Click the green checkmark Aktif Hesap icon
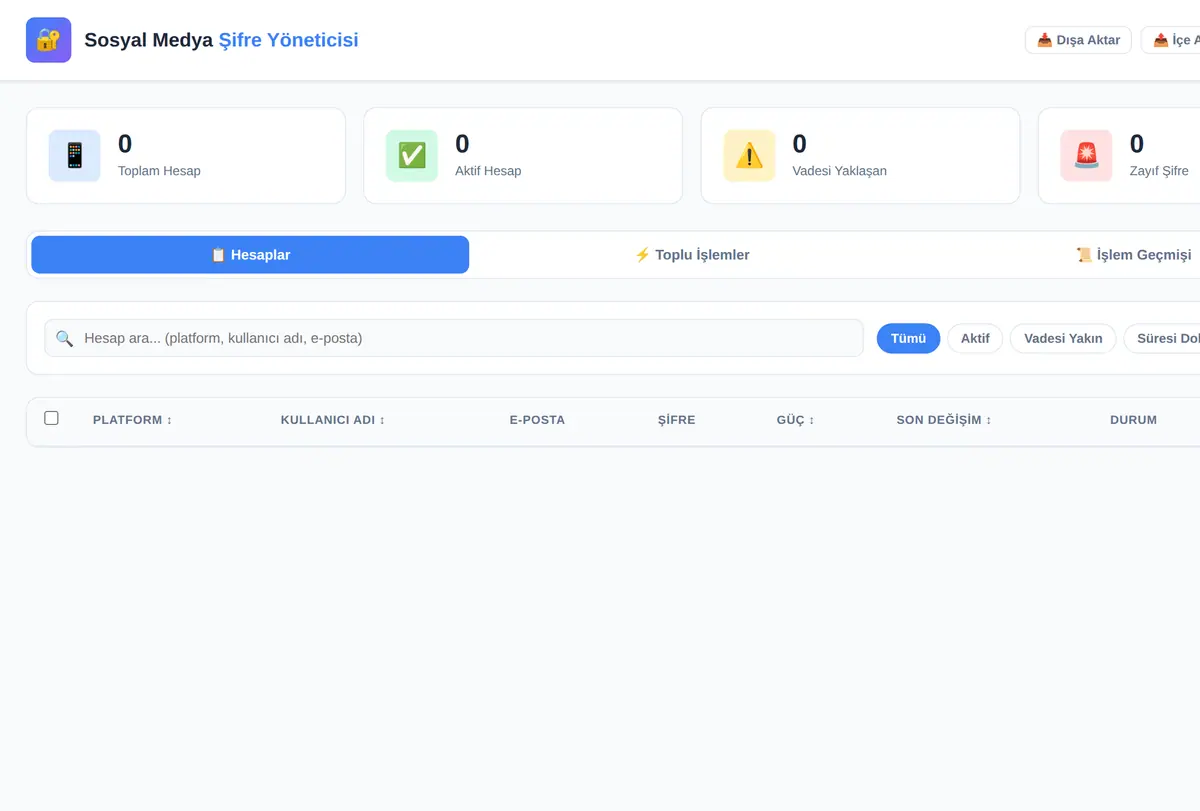Screen dimensions: 1200x811 412,156
